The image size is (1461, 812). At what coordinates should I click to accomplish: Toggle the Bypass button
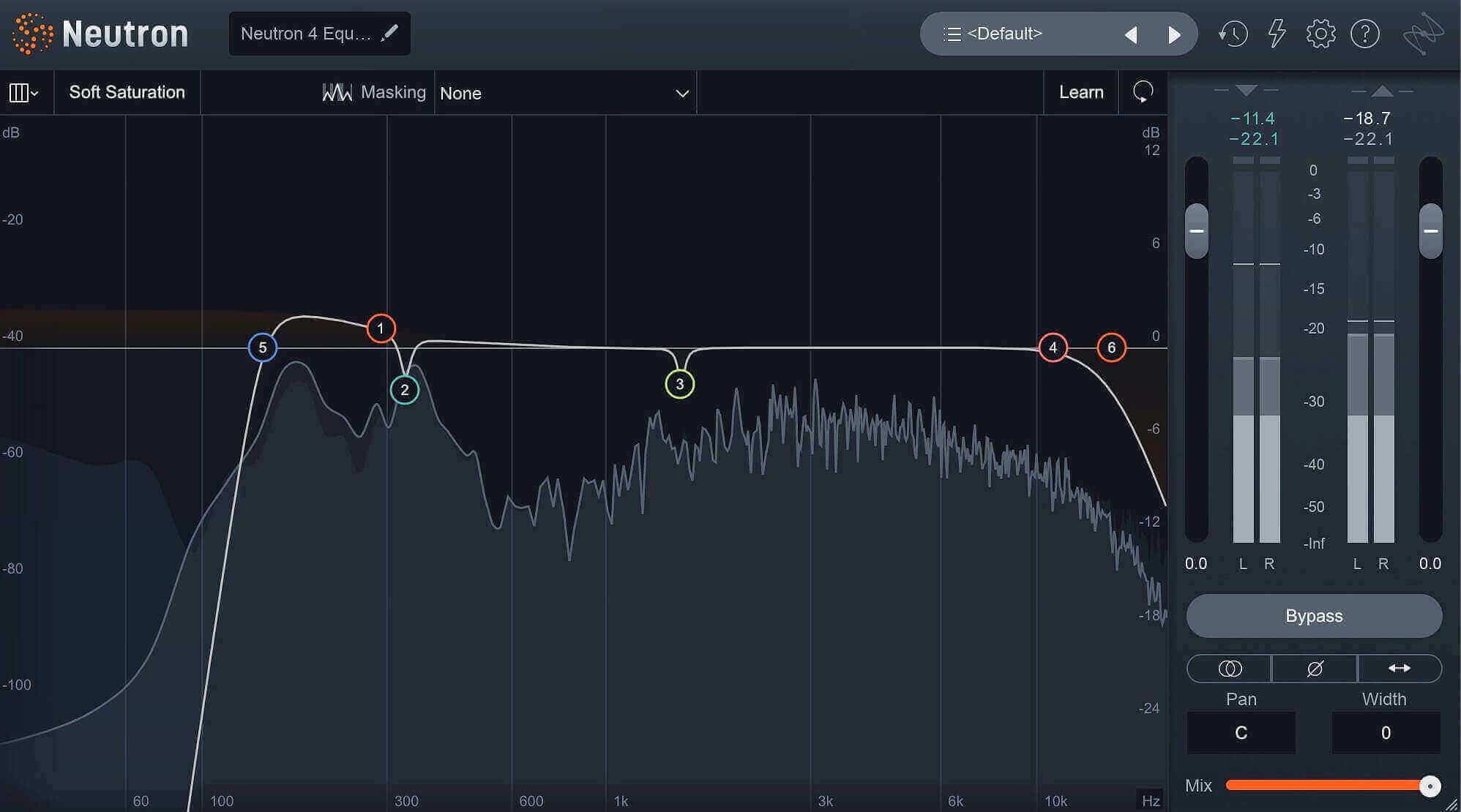point(1314,616)
